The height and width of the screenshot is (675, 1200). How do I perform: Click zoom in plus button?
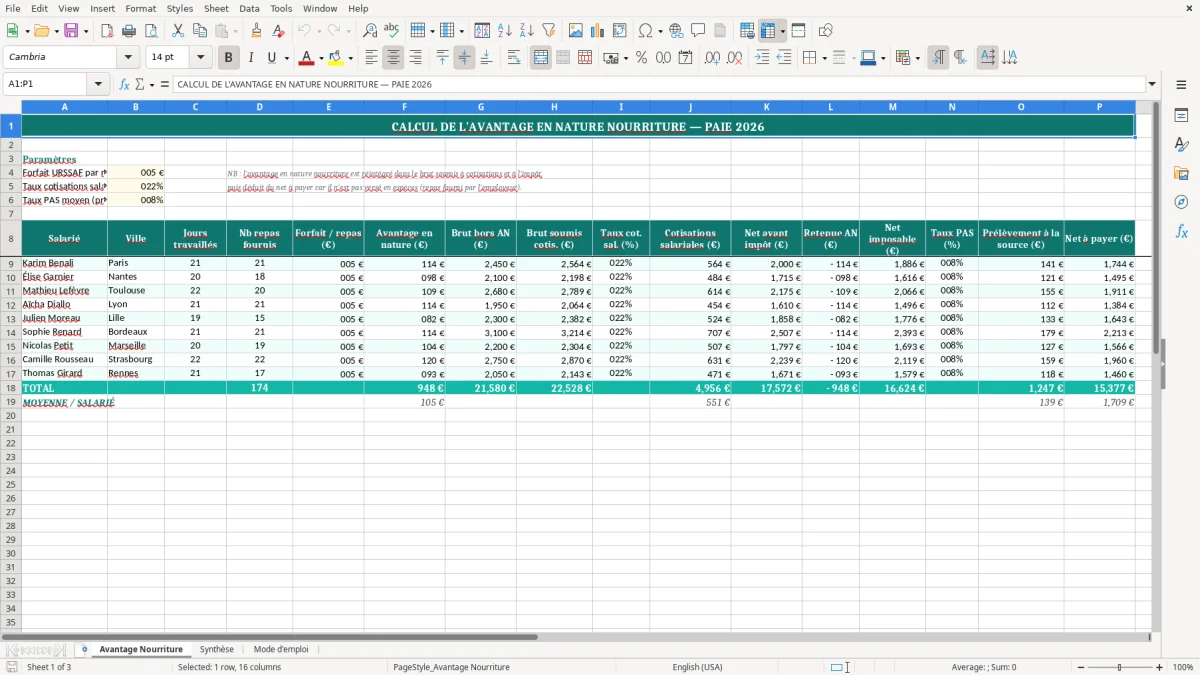(x=1160, y=667)
